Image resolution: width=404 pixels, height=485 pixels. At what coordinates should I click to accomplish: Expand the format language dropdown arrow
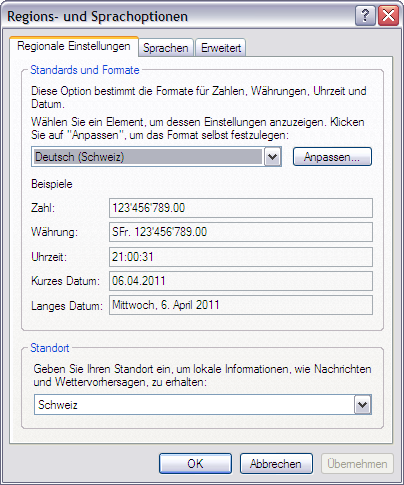pyautogui.click(x=273, y=157)
